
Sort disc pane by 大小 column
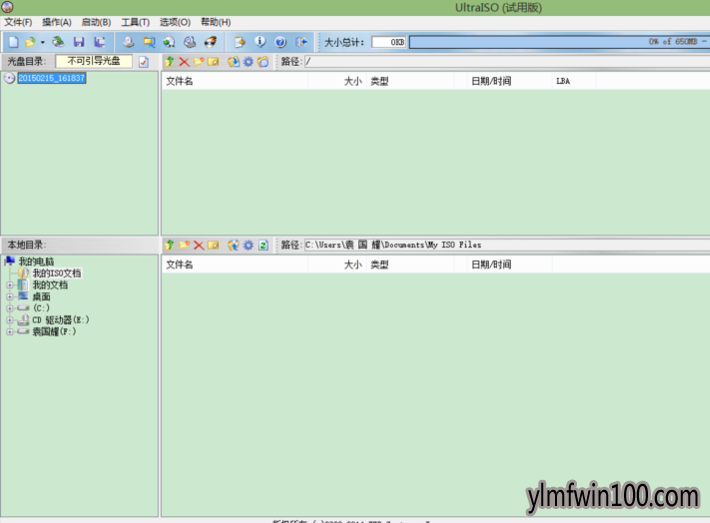click(x=337, y=81)
